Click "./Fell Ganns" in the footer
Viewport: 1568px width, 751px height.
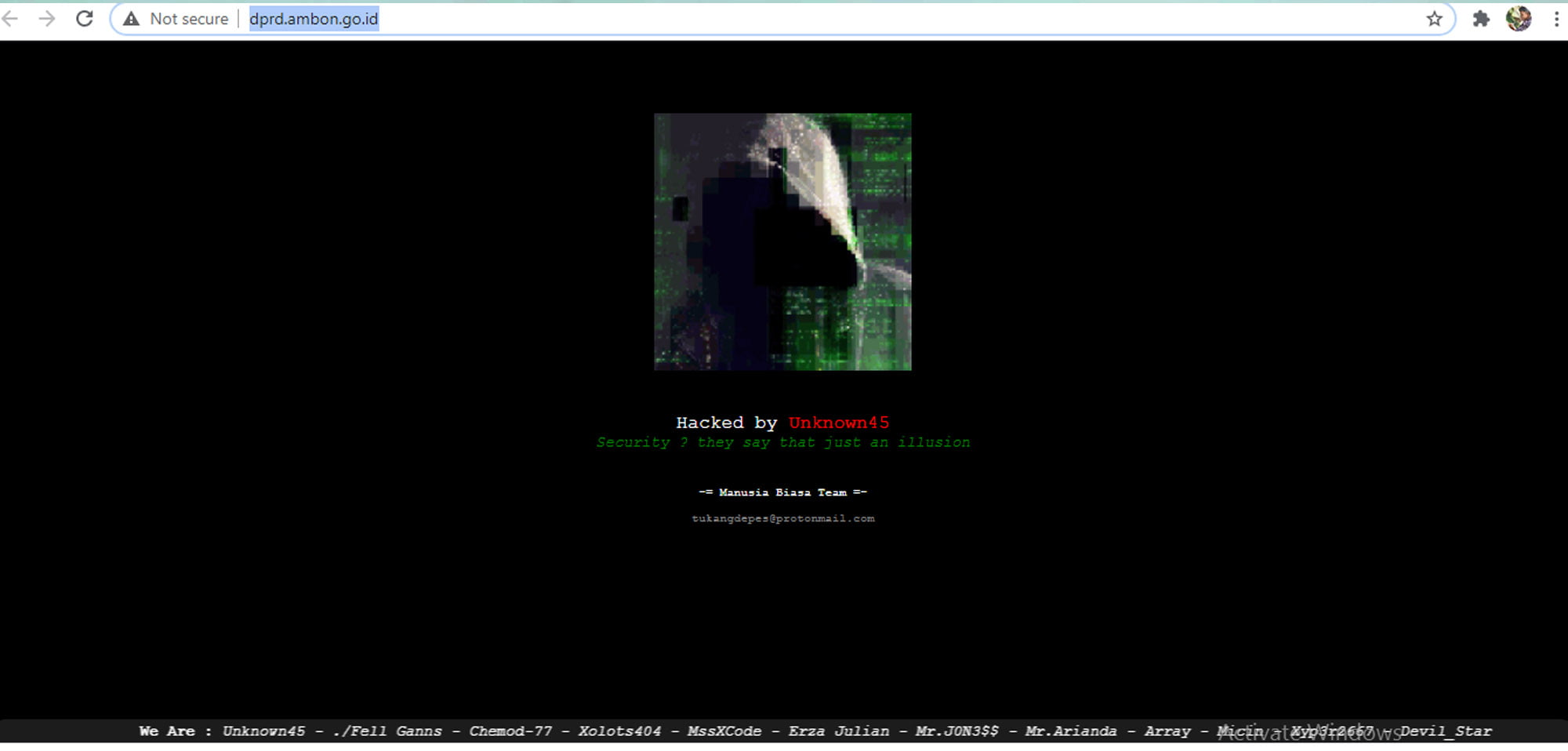[387, 731]
